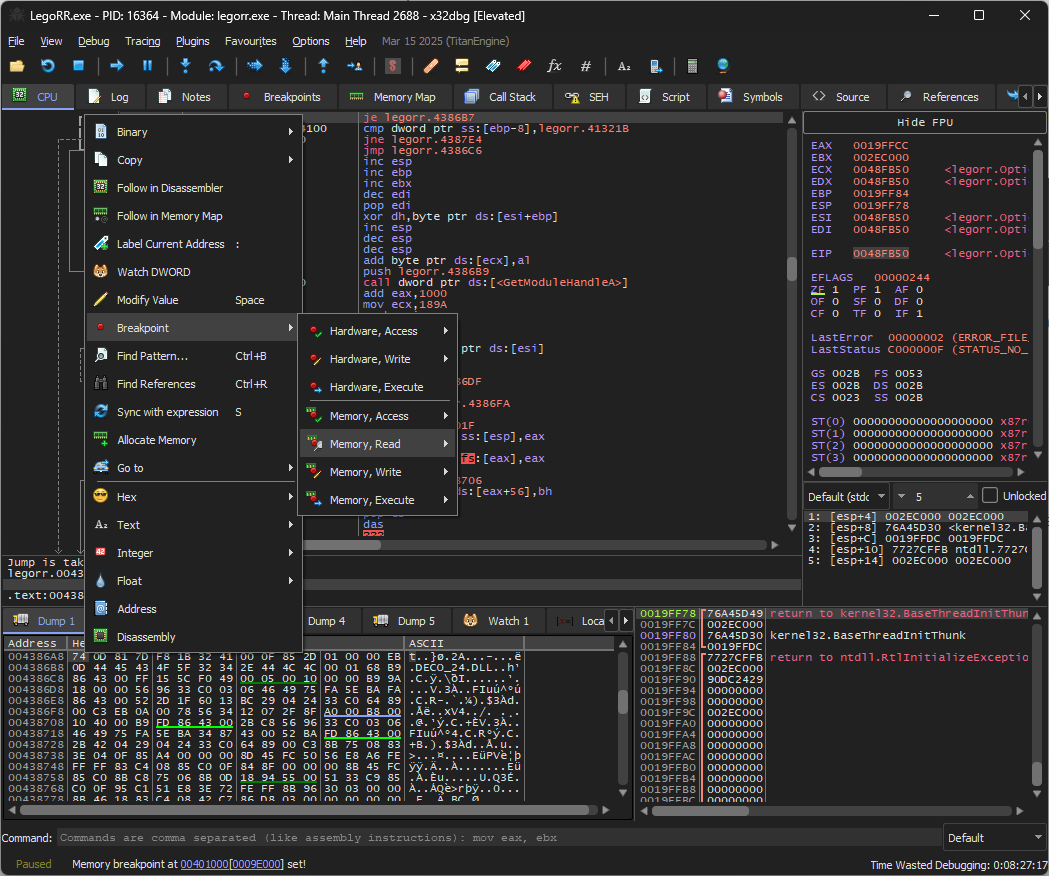This screenshot has width=1049, height=876.
Task: Switch to the Breakpoints tab
Action: point(282,97)
